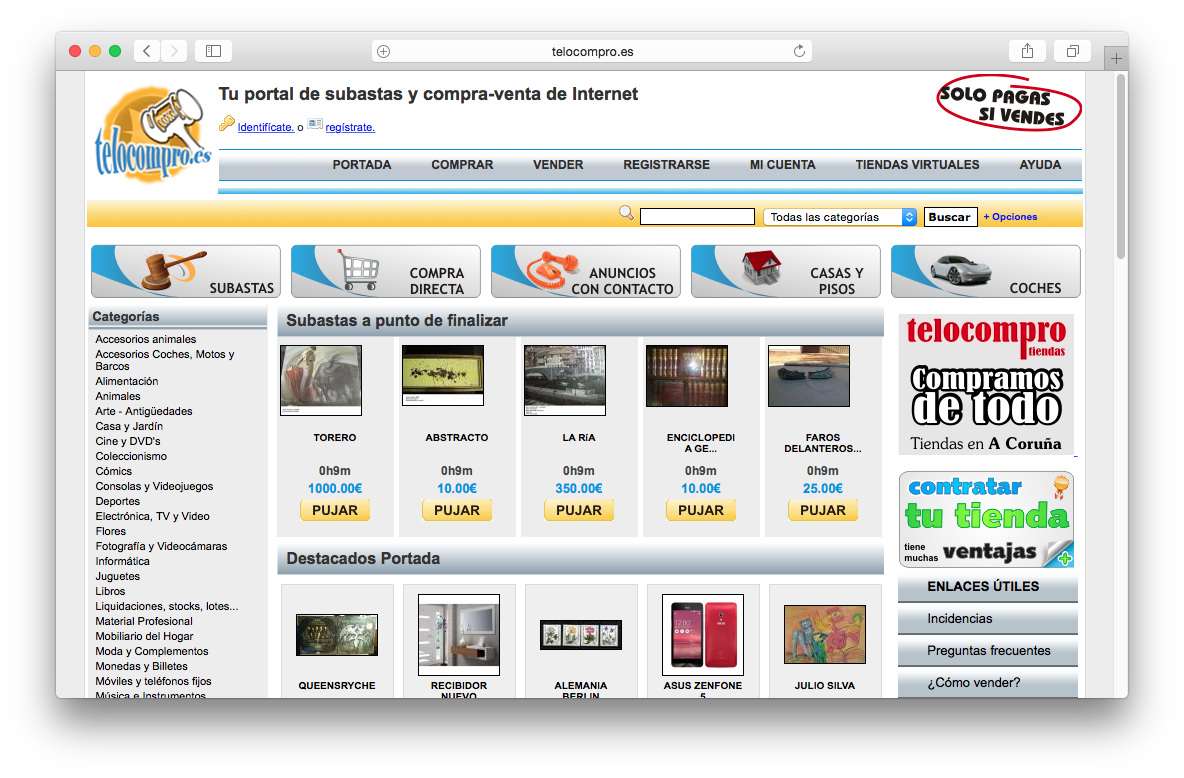Open the + Opciones search link
The height and width of the screenshot is (778, 1184).
[1010, 217]
